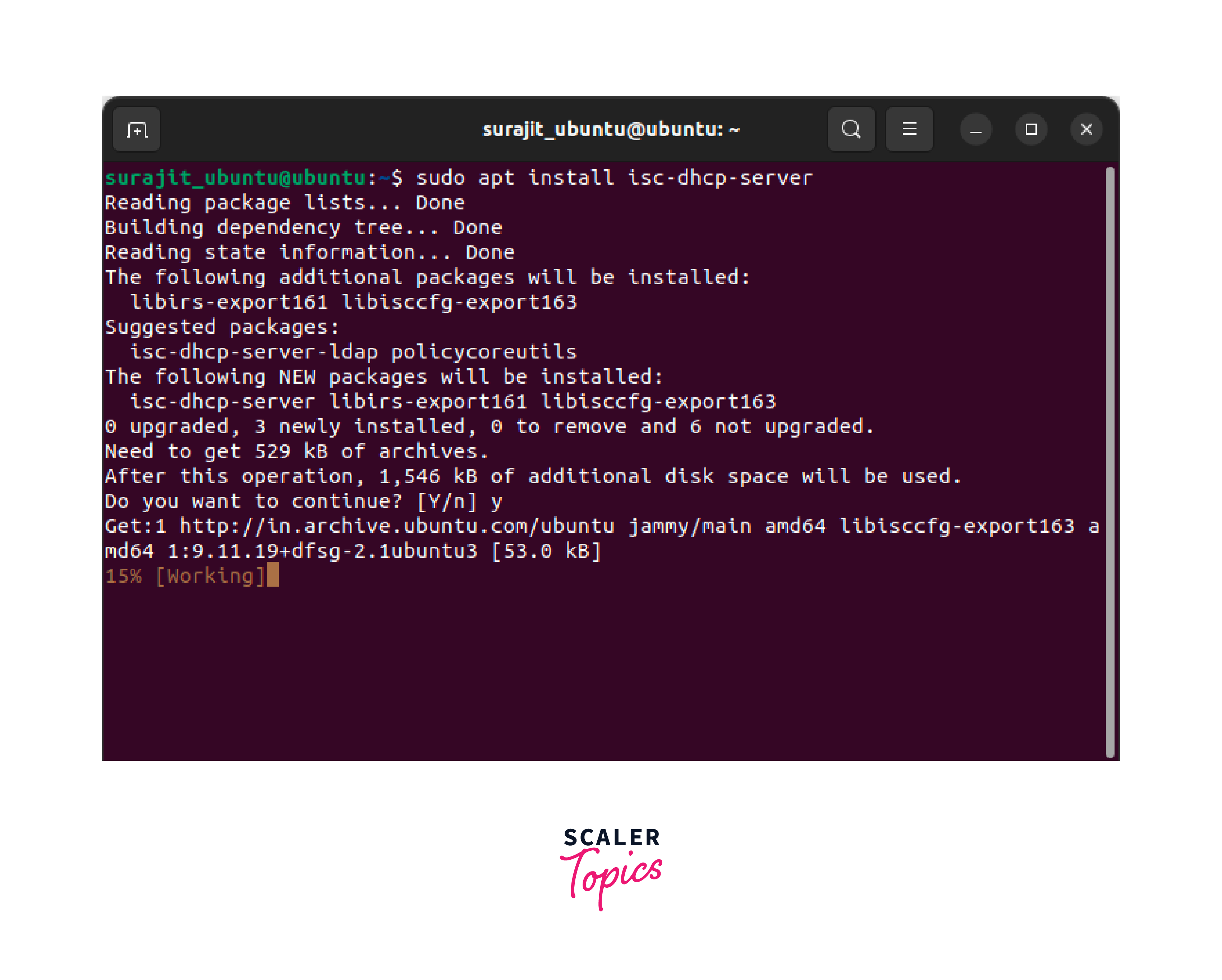The image size is (1222, 980).
Task: Click the green surajit_ubuntu@ubuntu prompt
Action: click(x=235, y=178)
